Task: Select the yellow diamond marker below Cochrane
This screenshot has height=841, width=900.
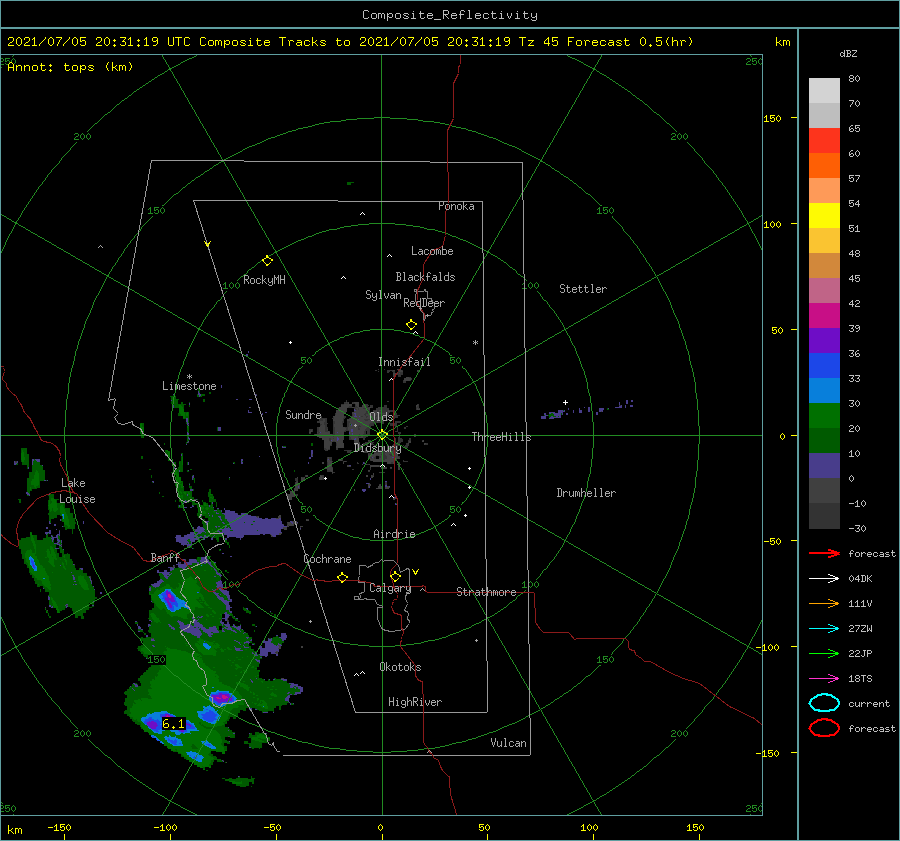Action: click(x=342, y=577)
